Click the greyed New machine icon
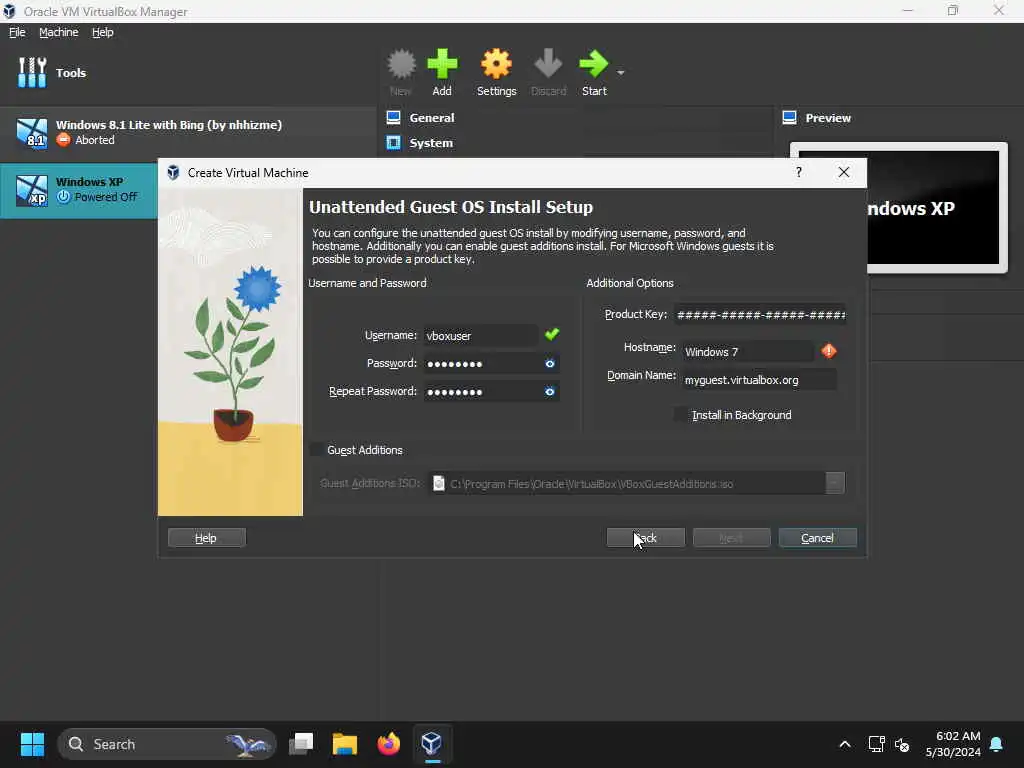Image resolution: width=1024 pixels, height=768 pixels. click(401, 64)
